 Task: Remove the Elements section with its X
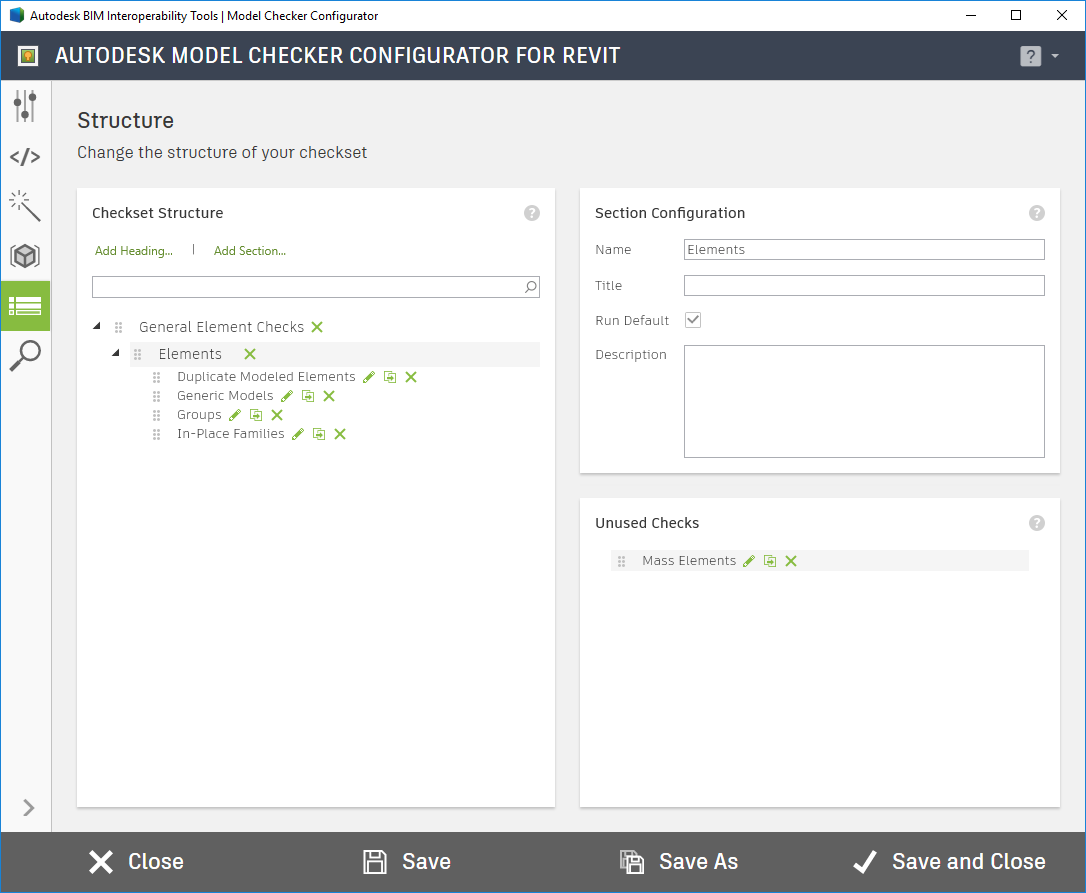(249, 353)
